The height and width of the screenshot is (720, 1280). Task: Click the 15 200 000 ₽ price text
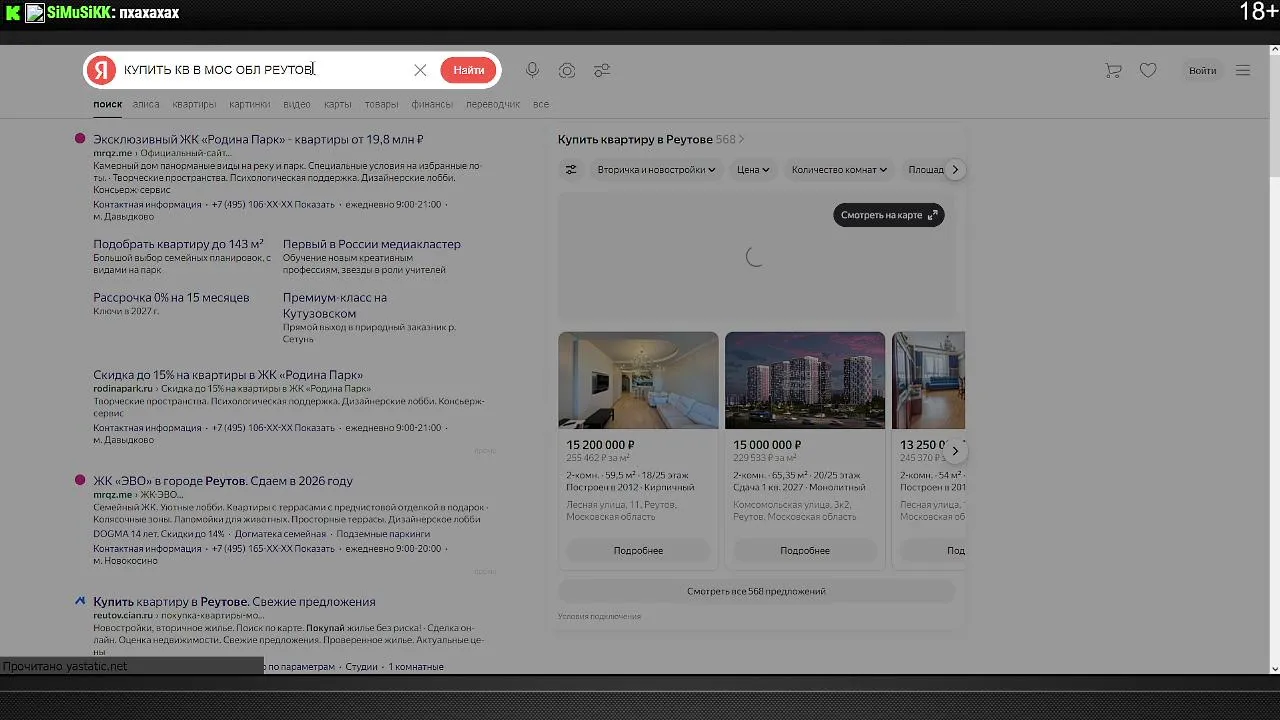tap(600, 445)
